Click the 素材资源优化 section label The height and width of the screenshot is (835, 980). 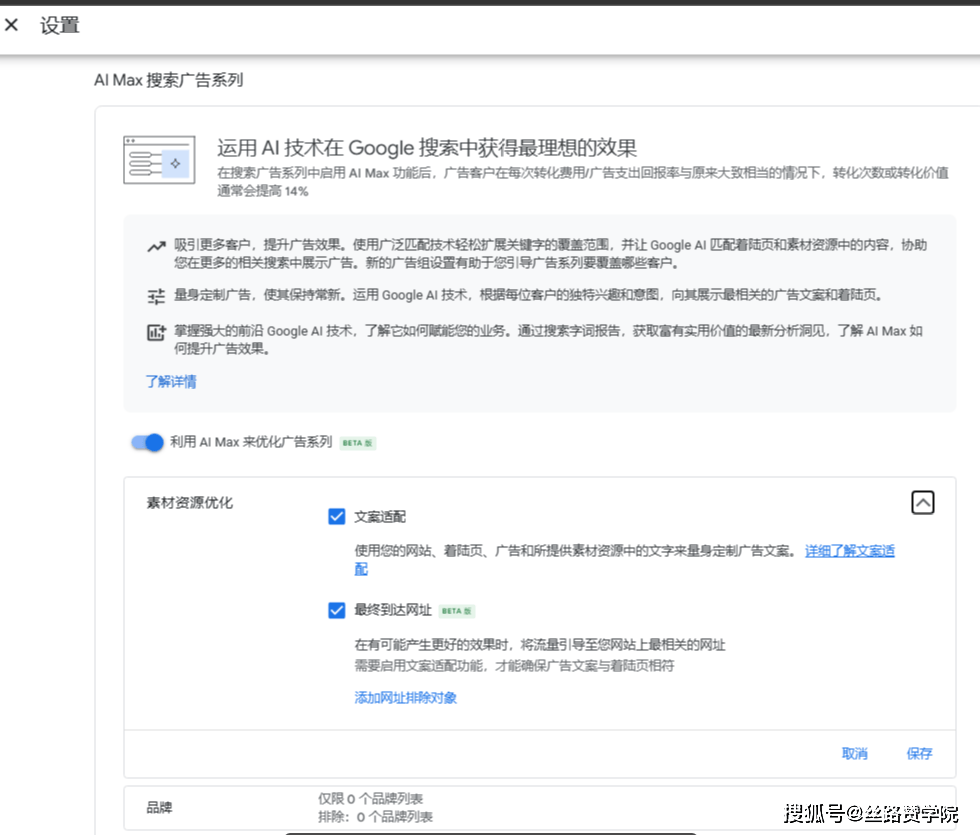pyautogui.click(x=189, y=503)
